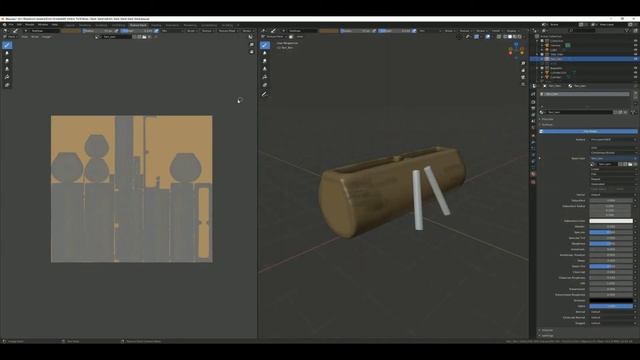640x360 pixels.
Task: Switch to the UV Editing workspace tab
Action: tap(118, 25)
